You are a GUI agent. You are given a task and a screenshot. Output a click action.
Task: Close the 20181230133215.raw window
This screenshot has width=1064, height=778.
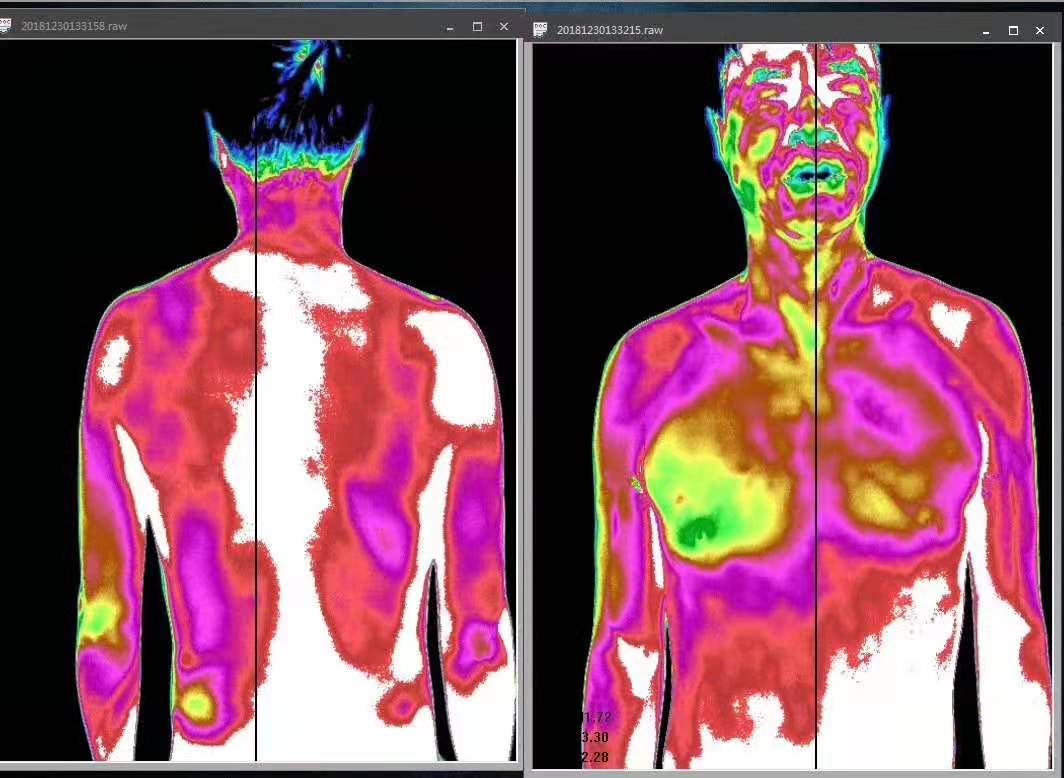(1040, 30)
